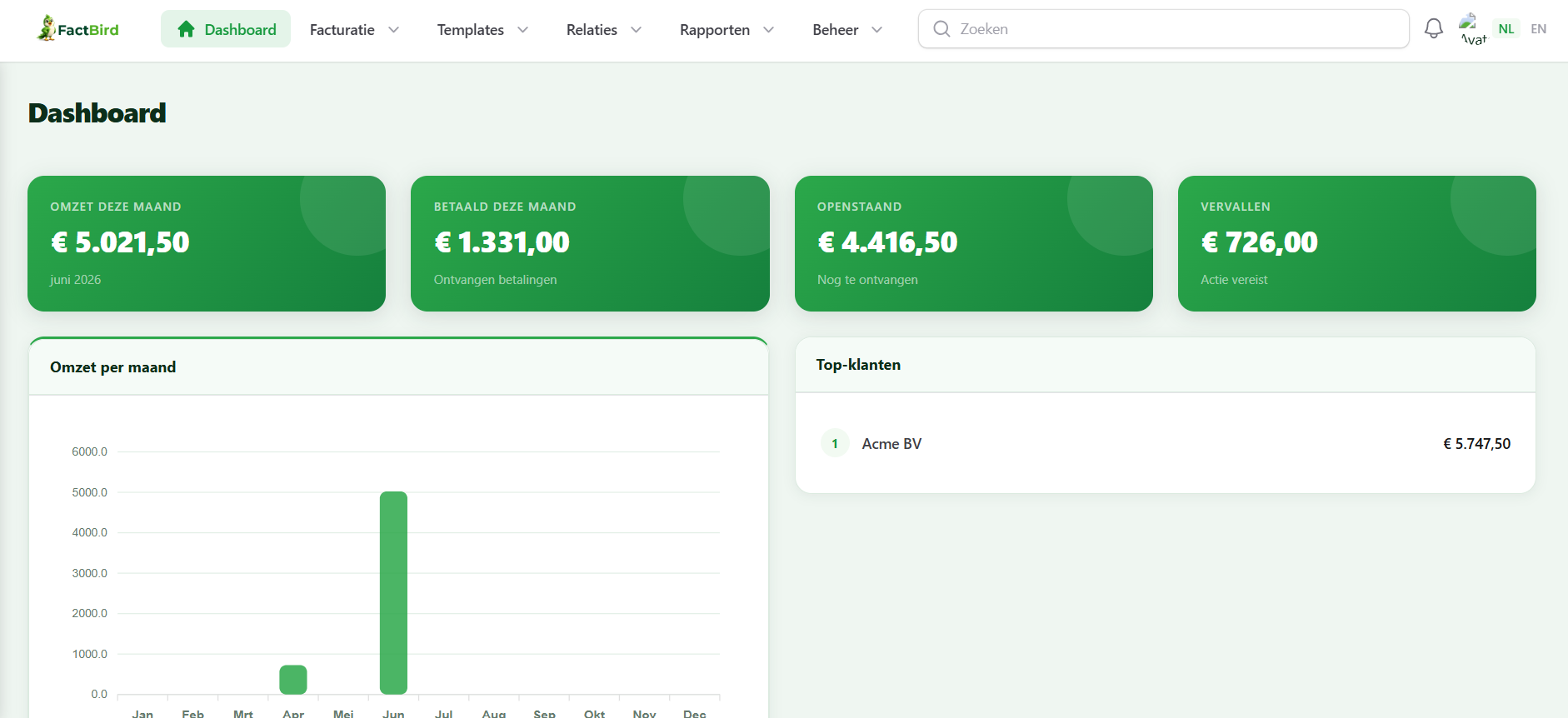Expand the Relaties chevron
Image resolution: width=1568 pixels, height=718 pixels.
coord(637,30)
